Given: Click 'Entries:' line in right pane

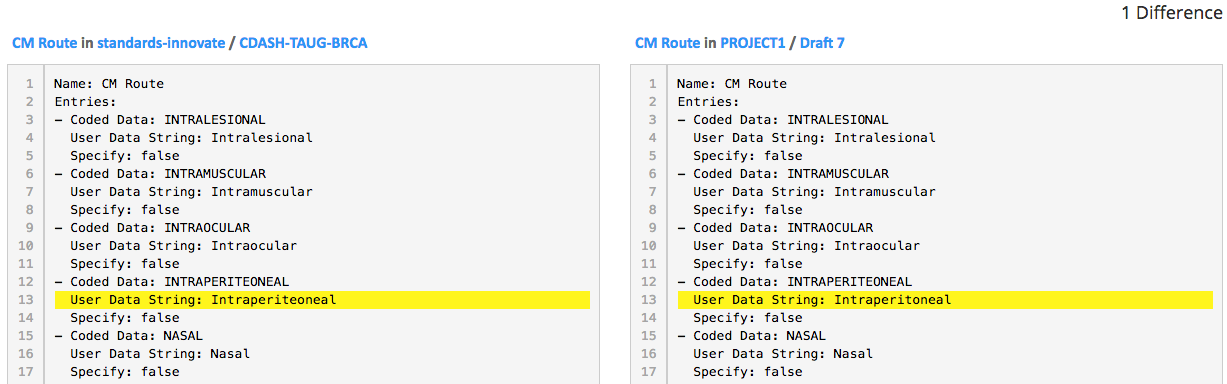Looking at the screenshot, I should [x=708, y=102].
